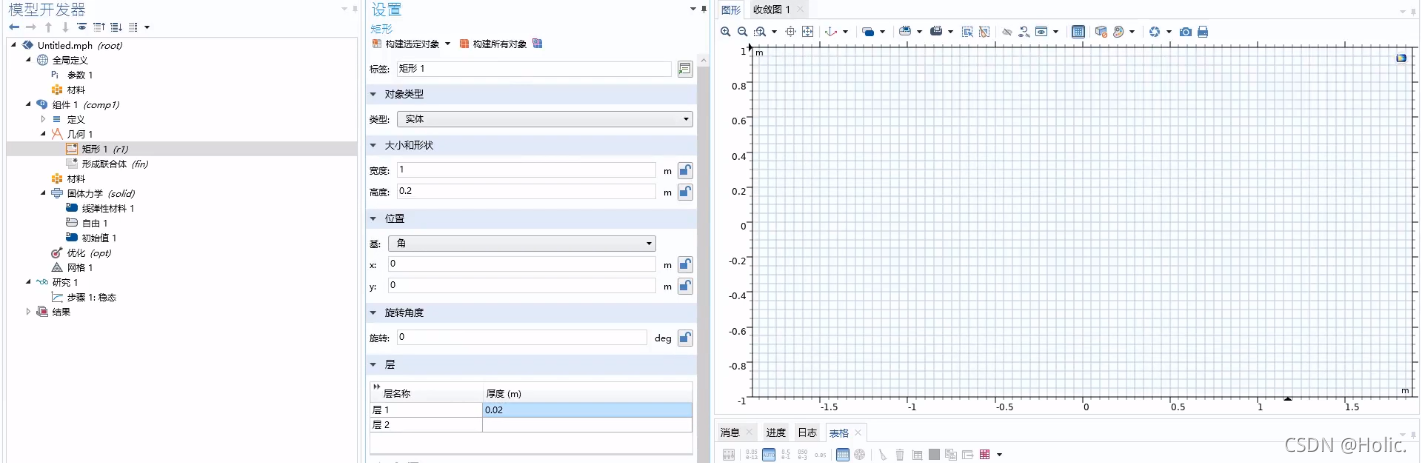Click the zoom out magnifier icon
The height and width of the screenshot is (463, 1421).
[742, 32]
